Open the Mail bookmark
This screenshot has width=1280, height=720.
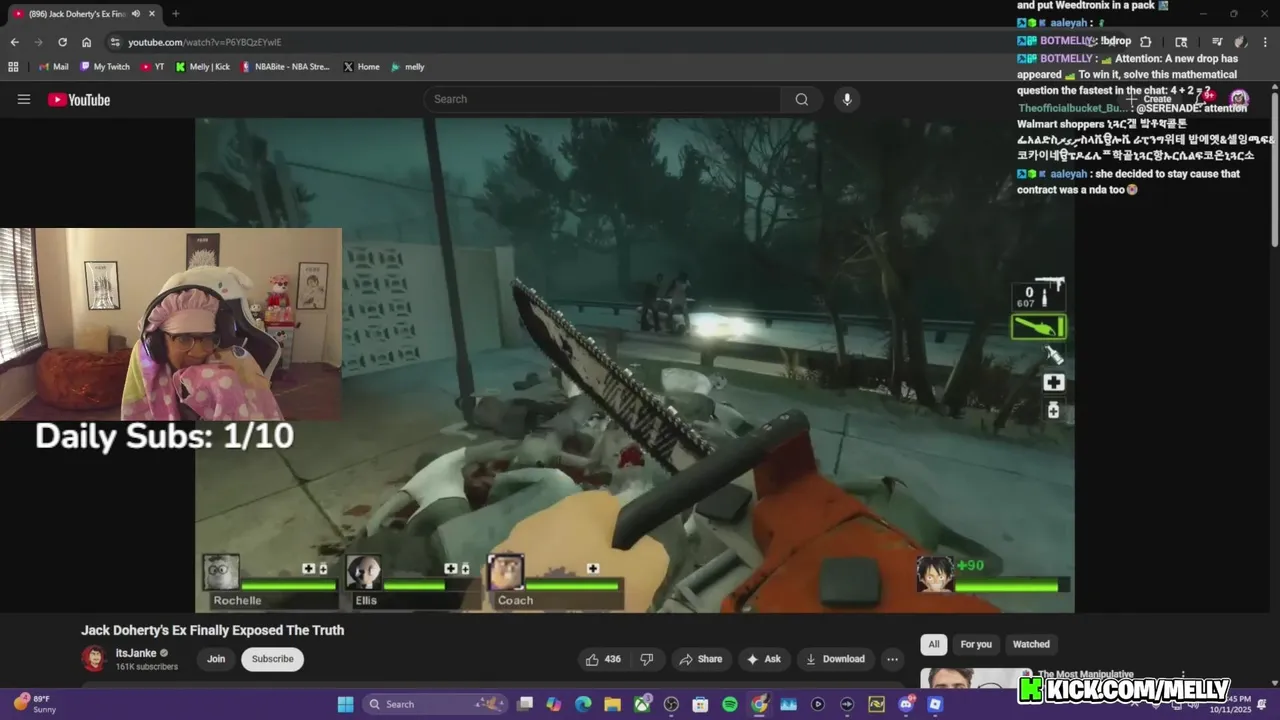point(53,67)
